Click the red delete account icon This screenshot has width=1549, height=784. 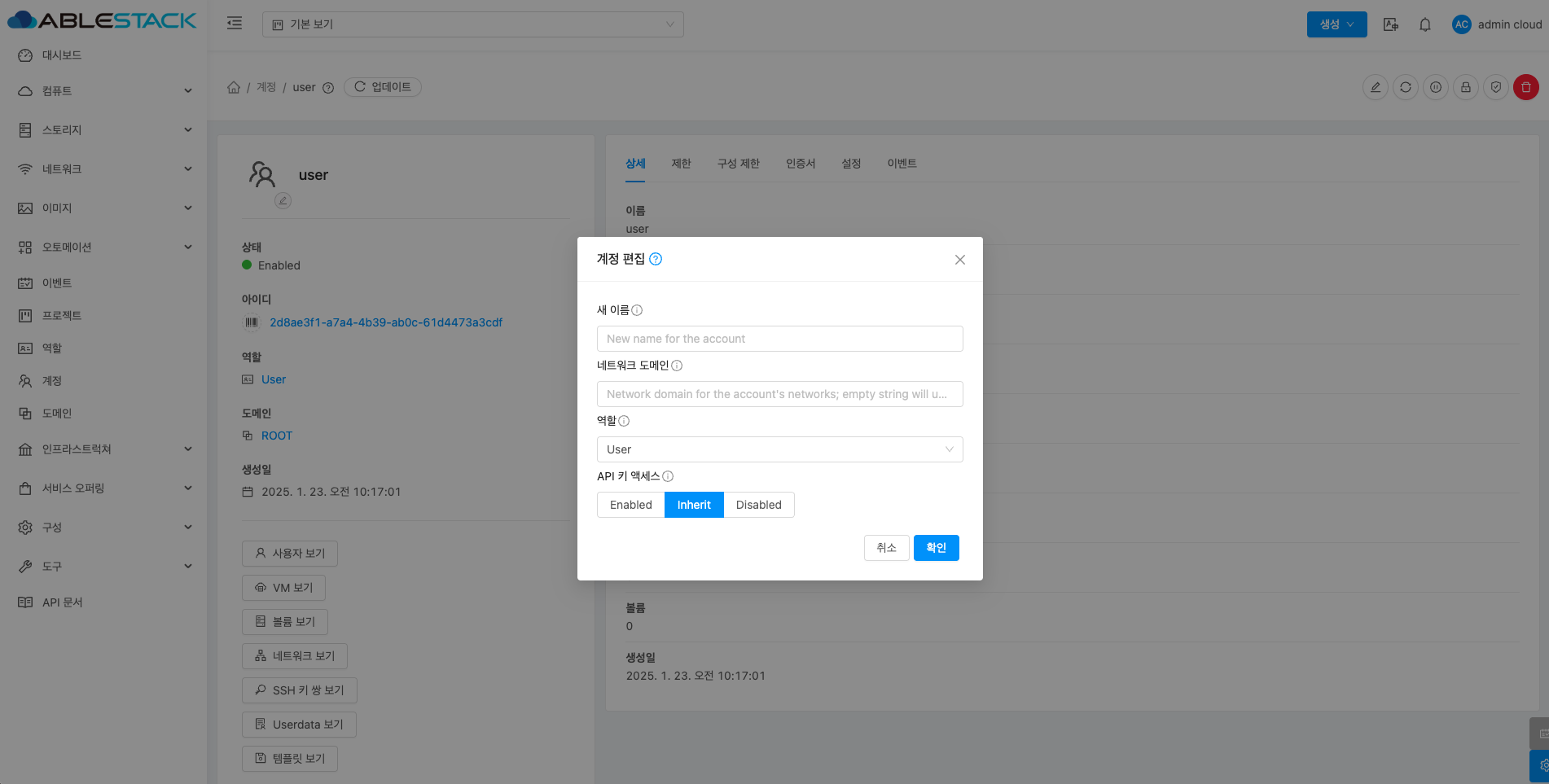[x=1525, y=87]
